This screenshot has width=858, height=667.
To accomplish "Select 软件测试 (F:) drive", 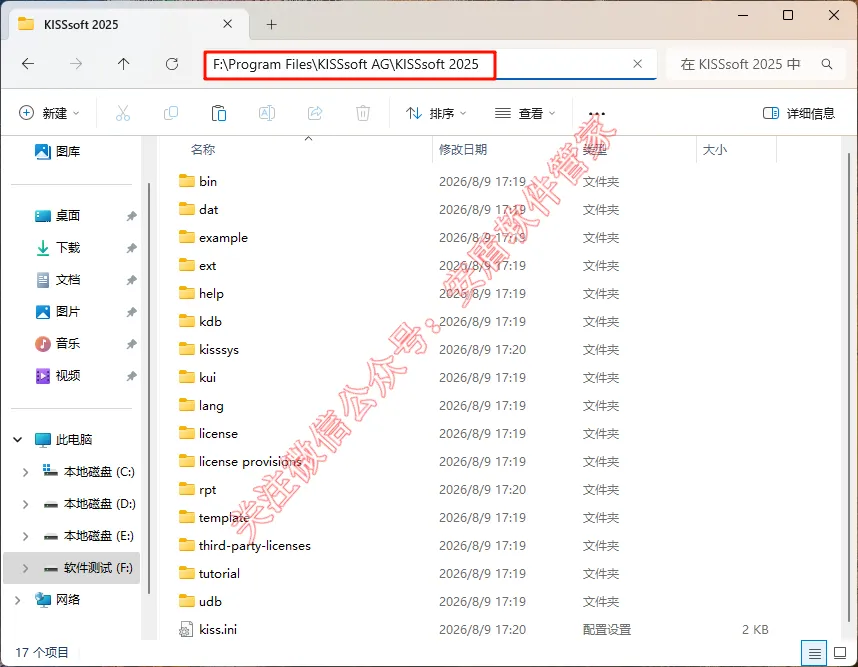I will point(72,568).
